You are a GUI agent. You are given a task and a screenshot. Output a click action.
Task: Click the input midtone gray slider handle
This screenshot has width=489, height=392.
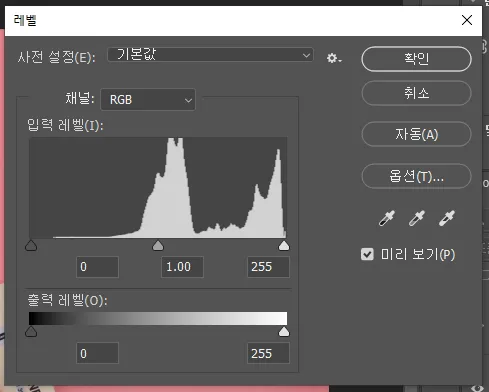tap(158, 246)
